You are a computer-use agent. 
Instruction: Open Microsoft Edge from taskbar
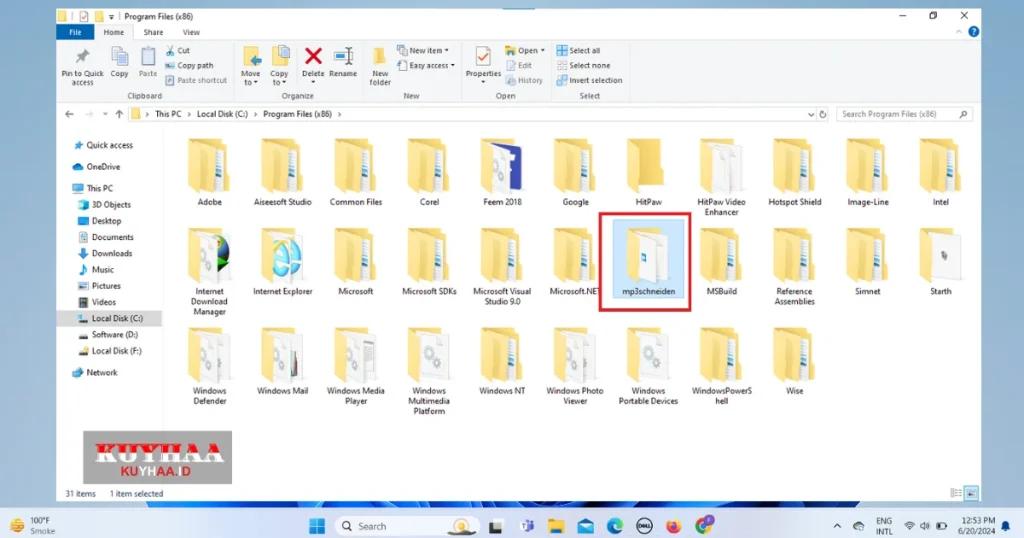[x=615, y=526]
